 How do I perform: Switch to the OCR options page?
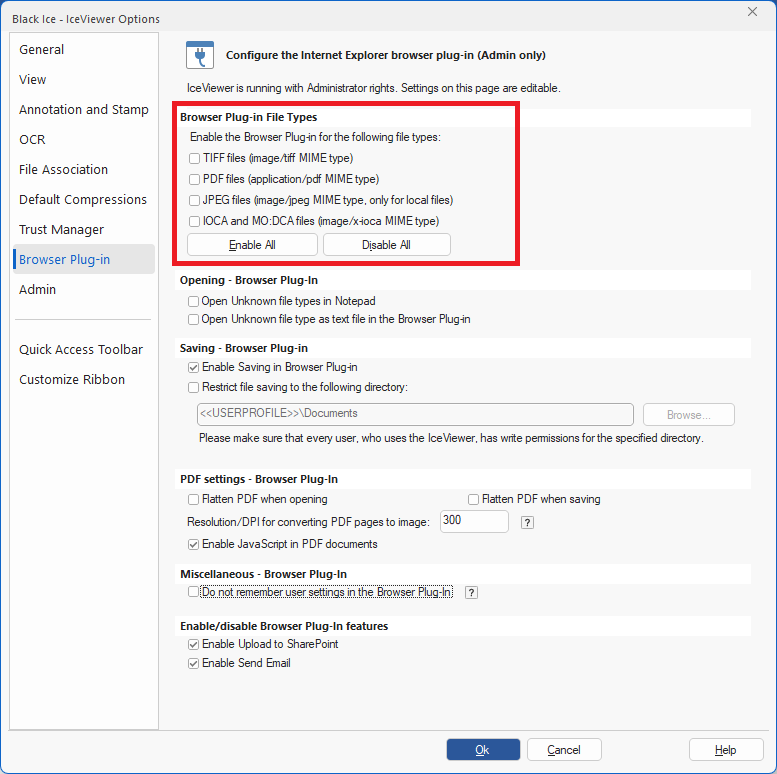[x=32, y=140]
